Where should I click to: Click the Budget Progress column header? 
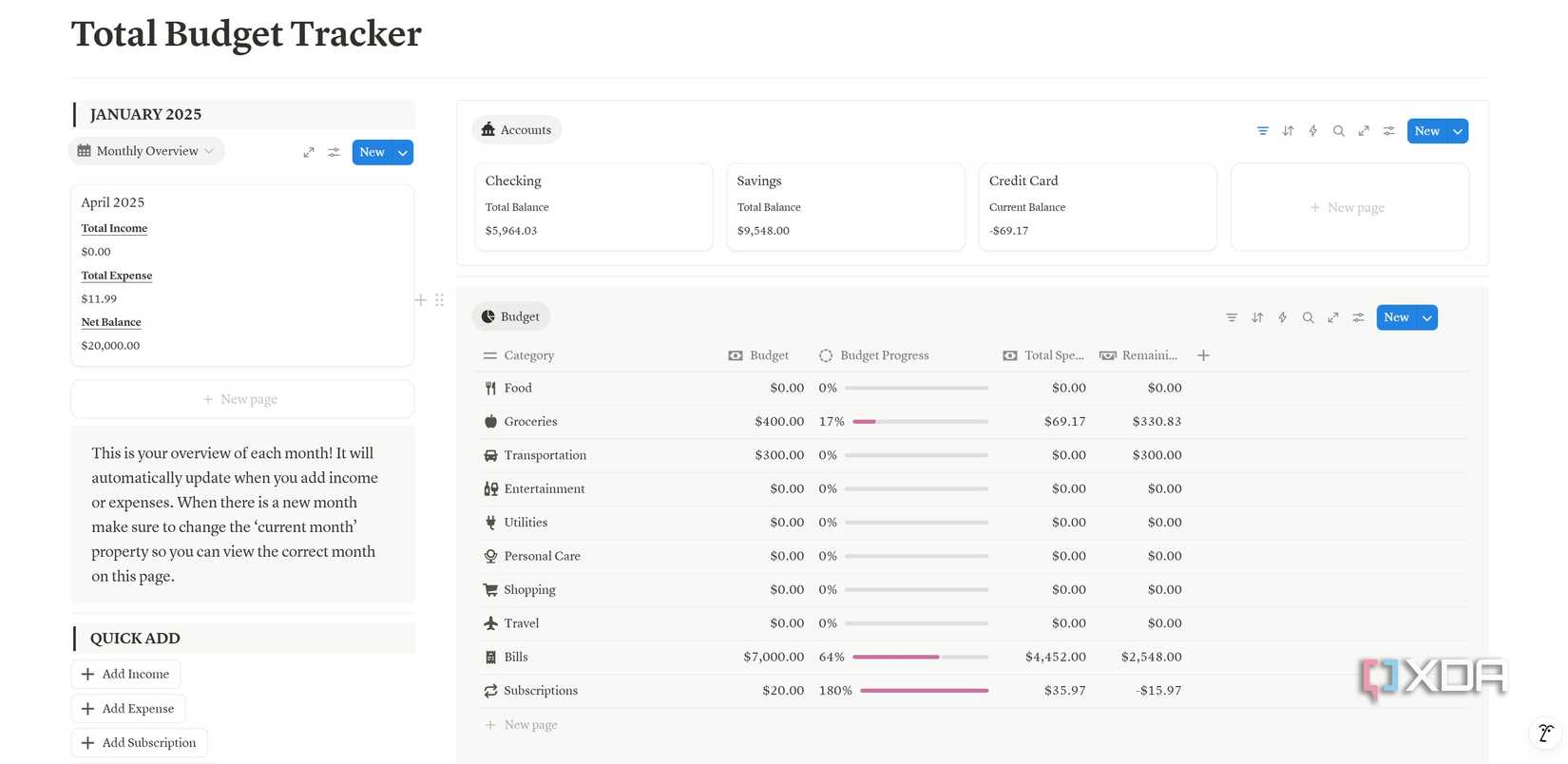[x=875, y=355]
